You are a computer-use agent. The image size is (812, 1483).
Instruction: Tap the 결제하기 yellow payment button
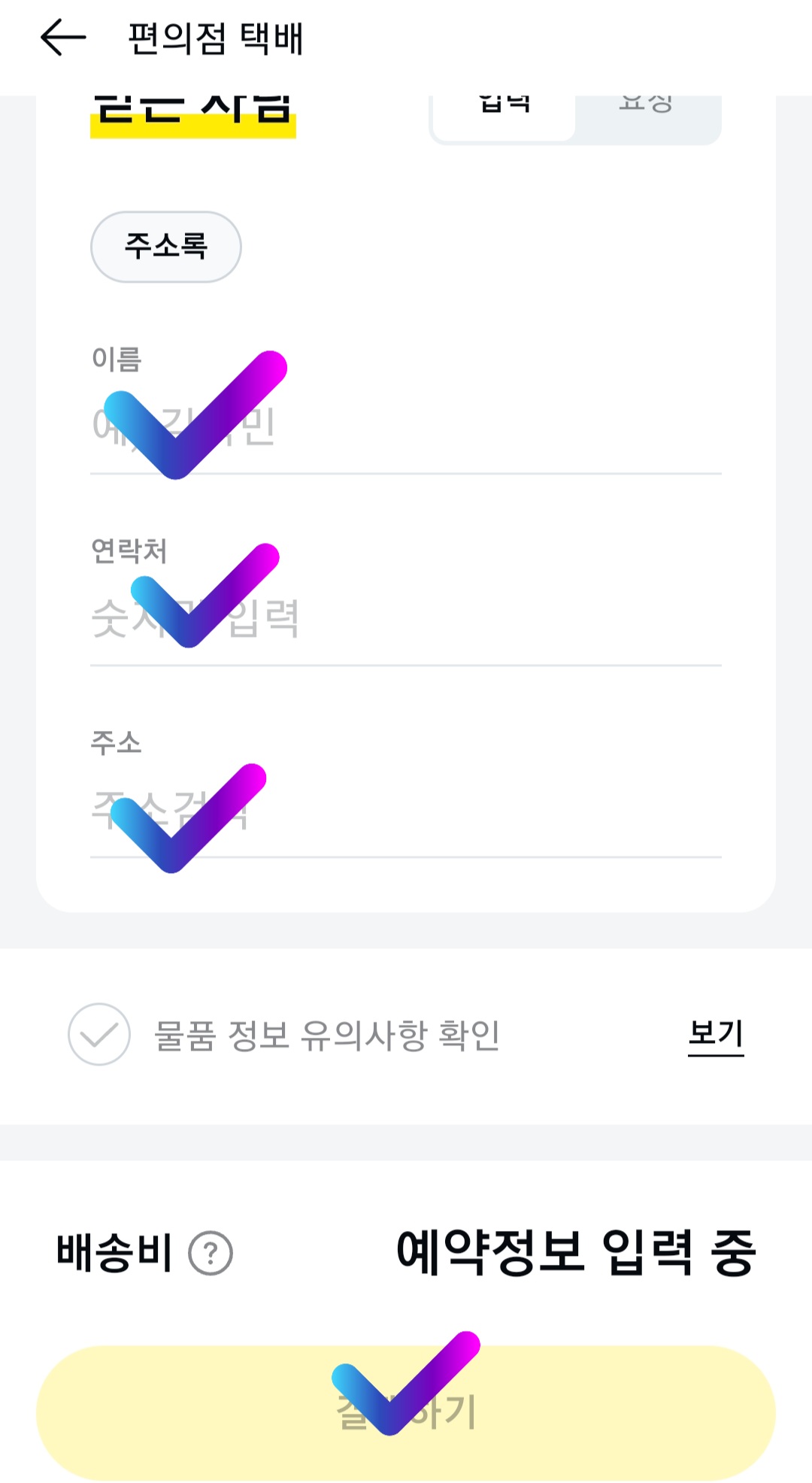[406, 1412]
